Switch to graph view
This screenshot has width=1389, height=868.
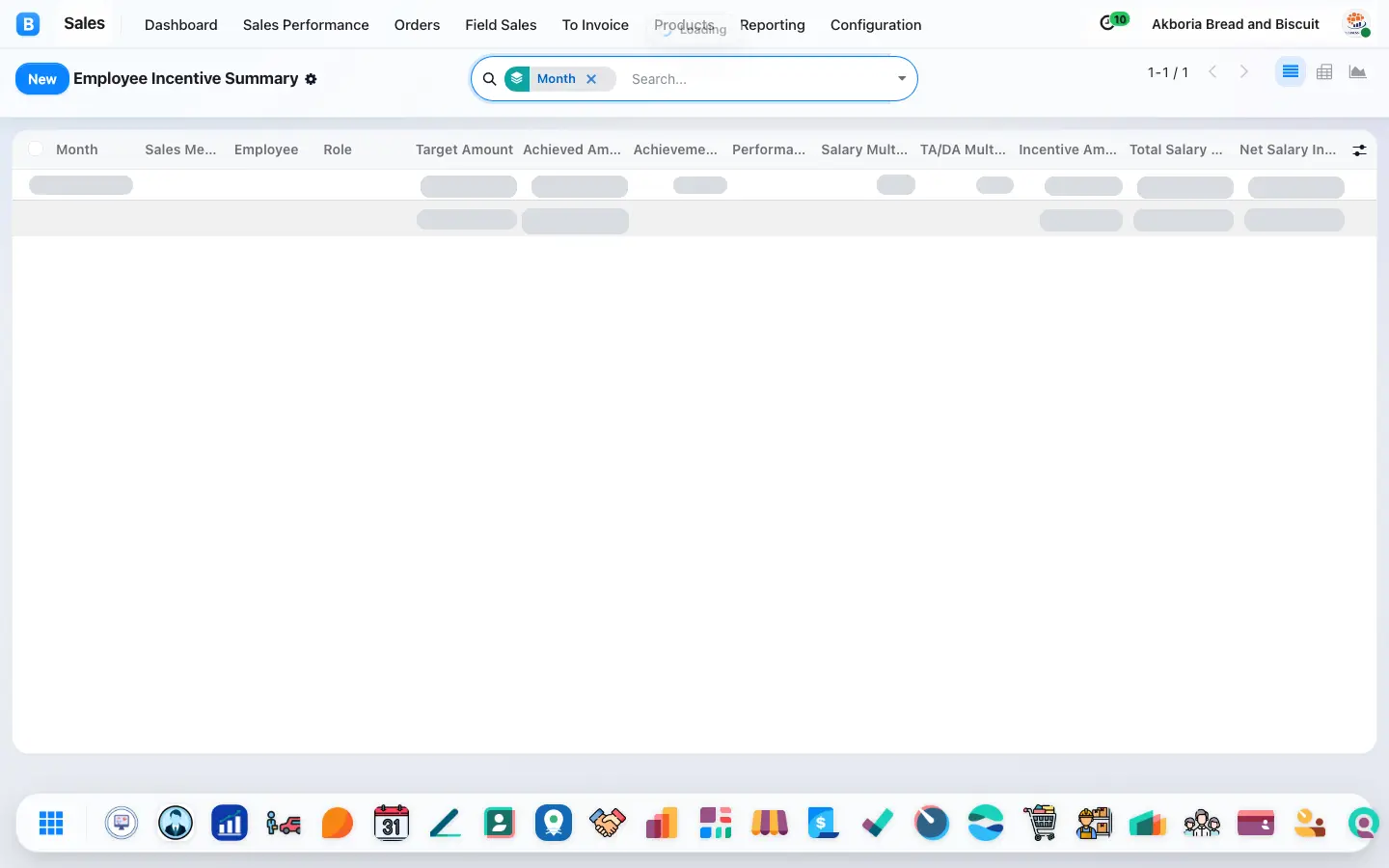coord(1358,72)
